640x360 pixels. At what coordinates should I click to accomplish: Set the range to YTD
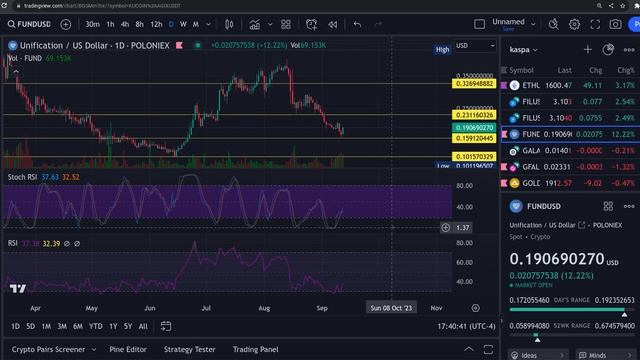point(96,326)
